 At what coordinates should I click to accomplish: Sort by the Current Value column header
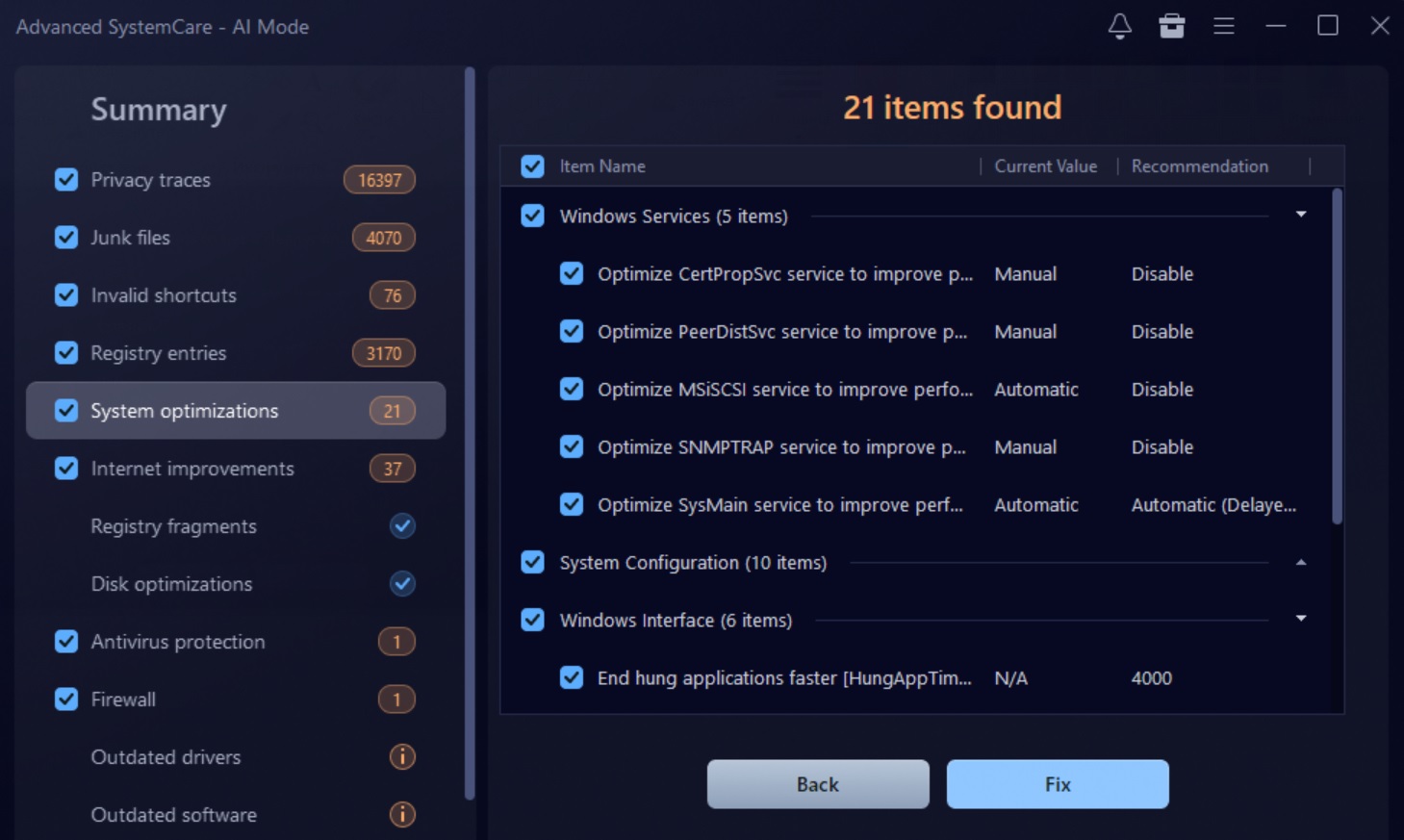[x=1046, y=166]
